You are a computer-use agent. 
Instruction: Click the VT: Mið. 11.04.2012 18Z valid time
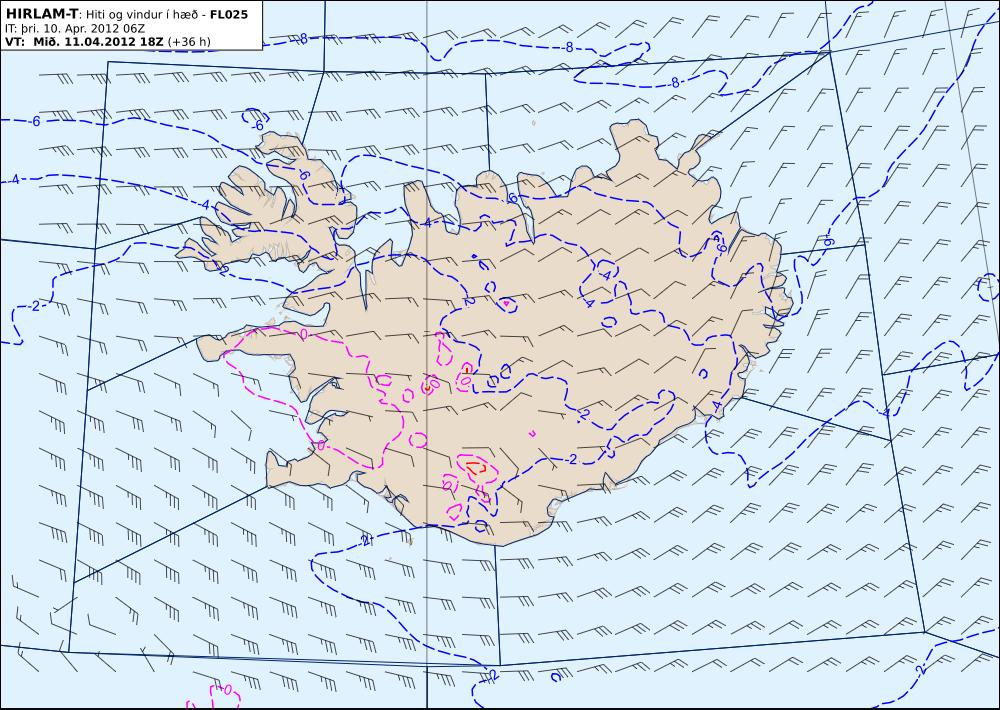click(85, 41)
